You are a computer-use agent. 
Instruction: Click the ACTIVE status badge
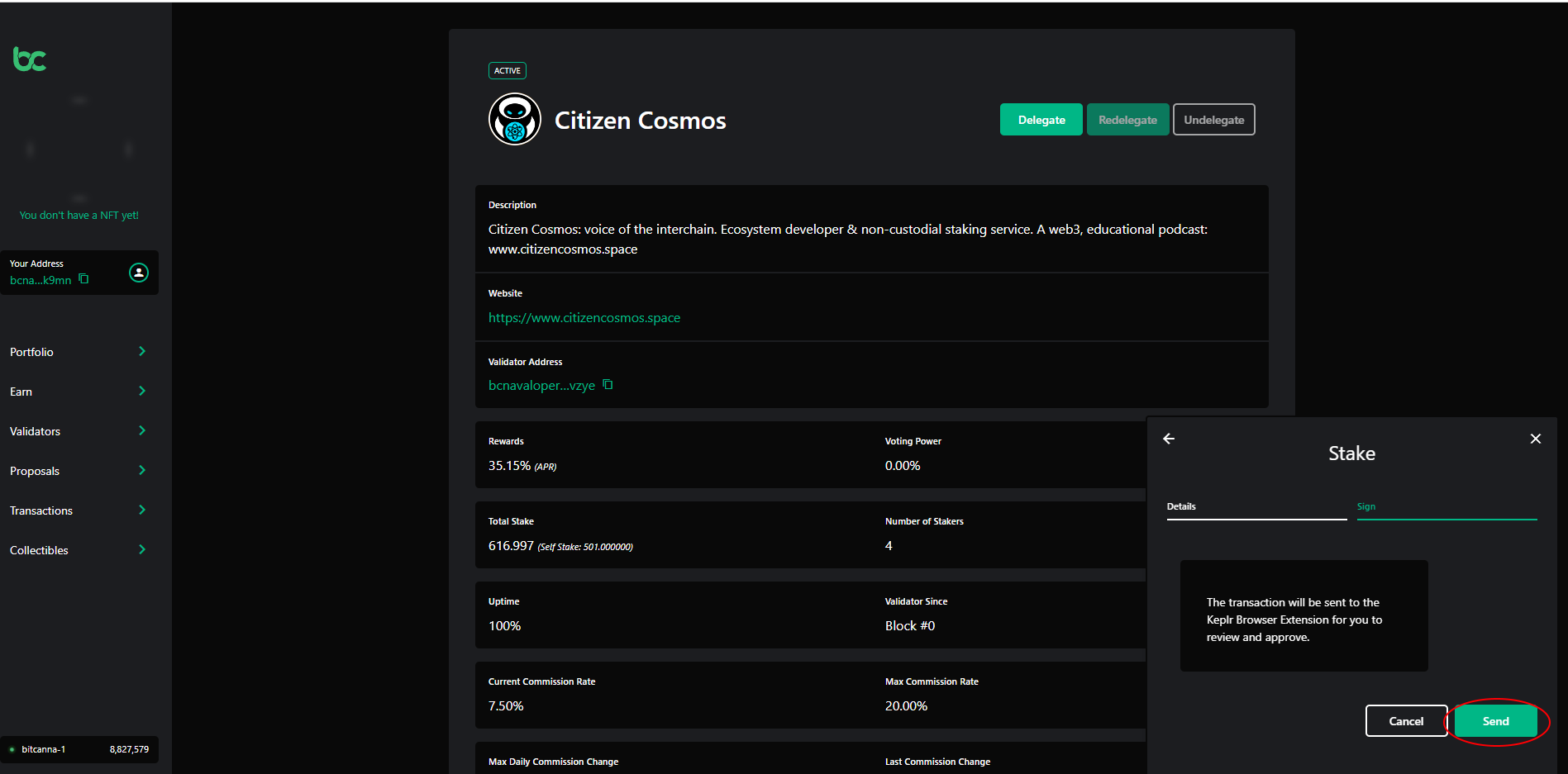(508, 71)
